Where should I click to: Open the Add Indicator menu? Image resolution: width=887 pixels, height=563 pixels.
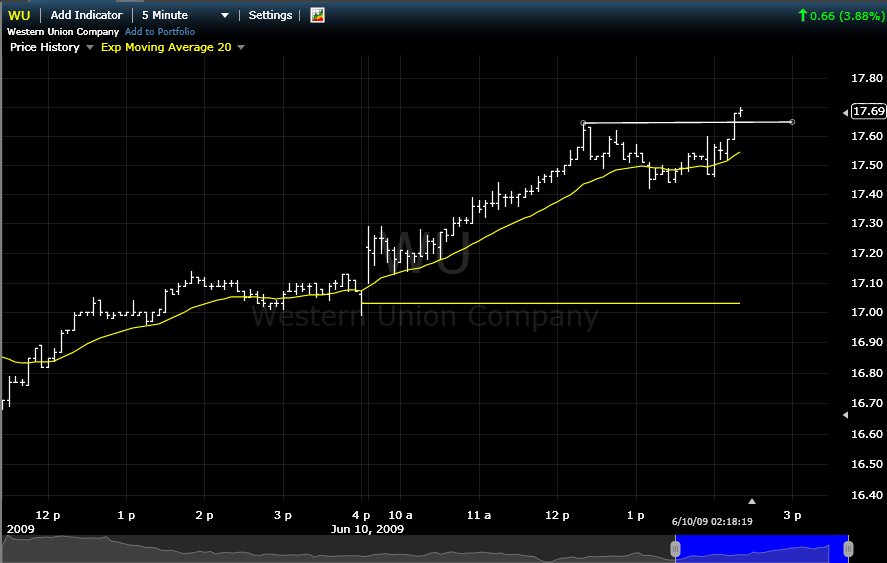(86, 15)
